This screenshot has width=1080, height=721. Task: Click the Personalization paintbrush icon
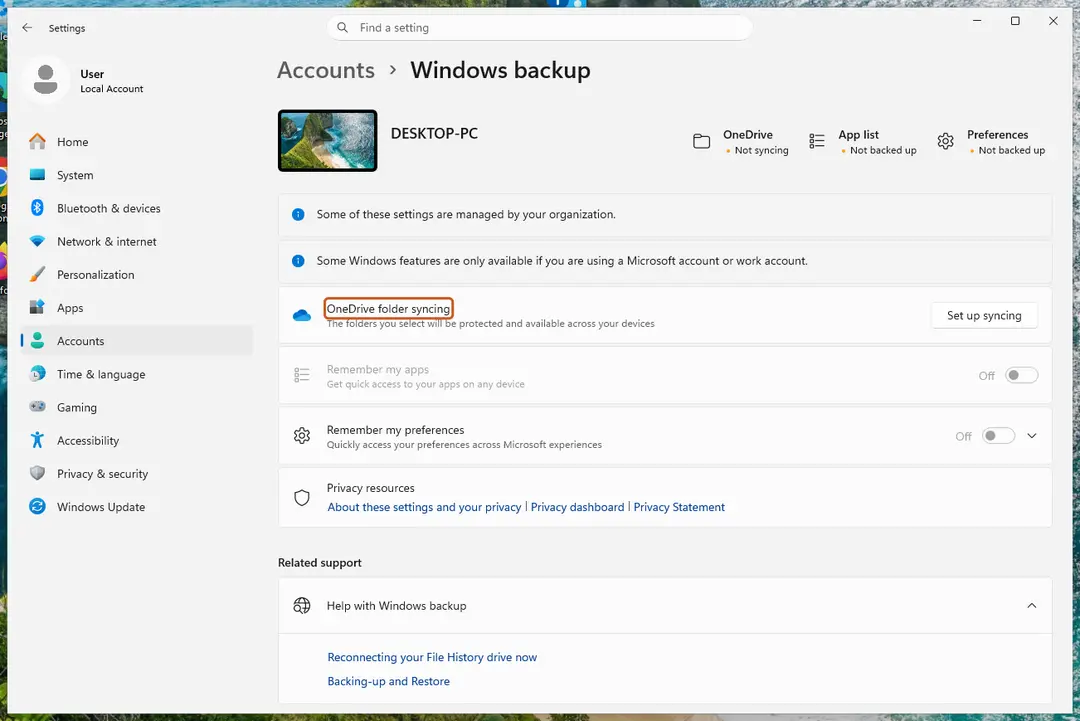(37, 274)
